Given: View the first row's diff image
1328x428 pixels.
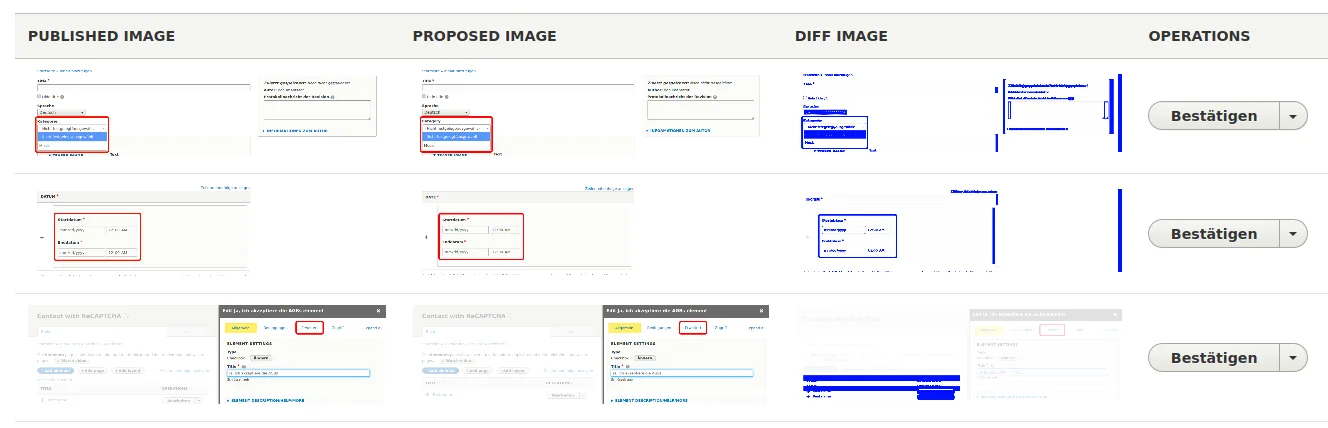Looking at the screenshot, I should tap(962, 112).
